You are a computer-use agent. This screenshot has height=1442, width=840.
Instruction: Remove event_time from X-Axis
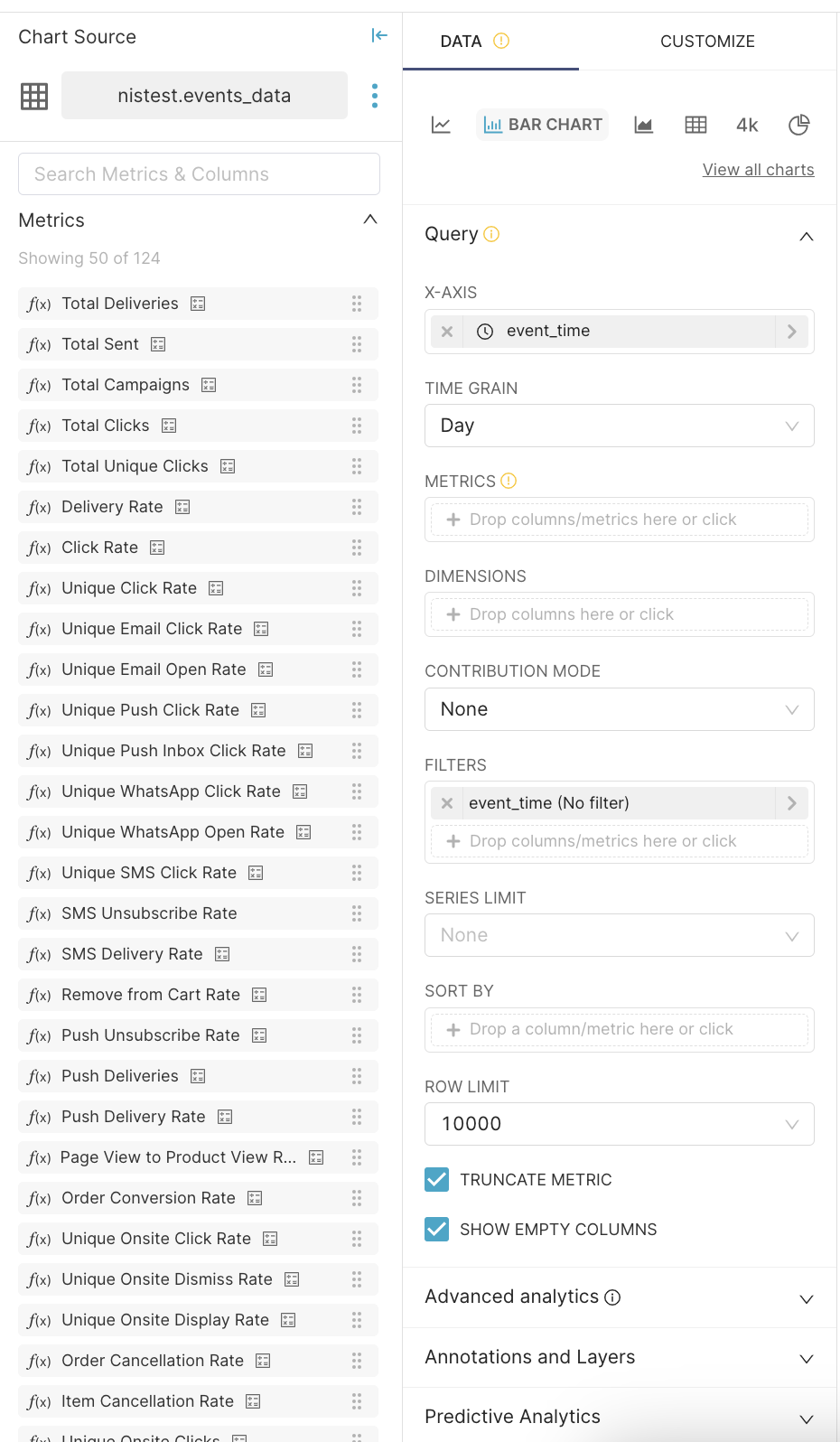click(447, 332)
